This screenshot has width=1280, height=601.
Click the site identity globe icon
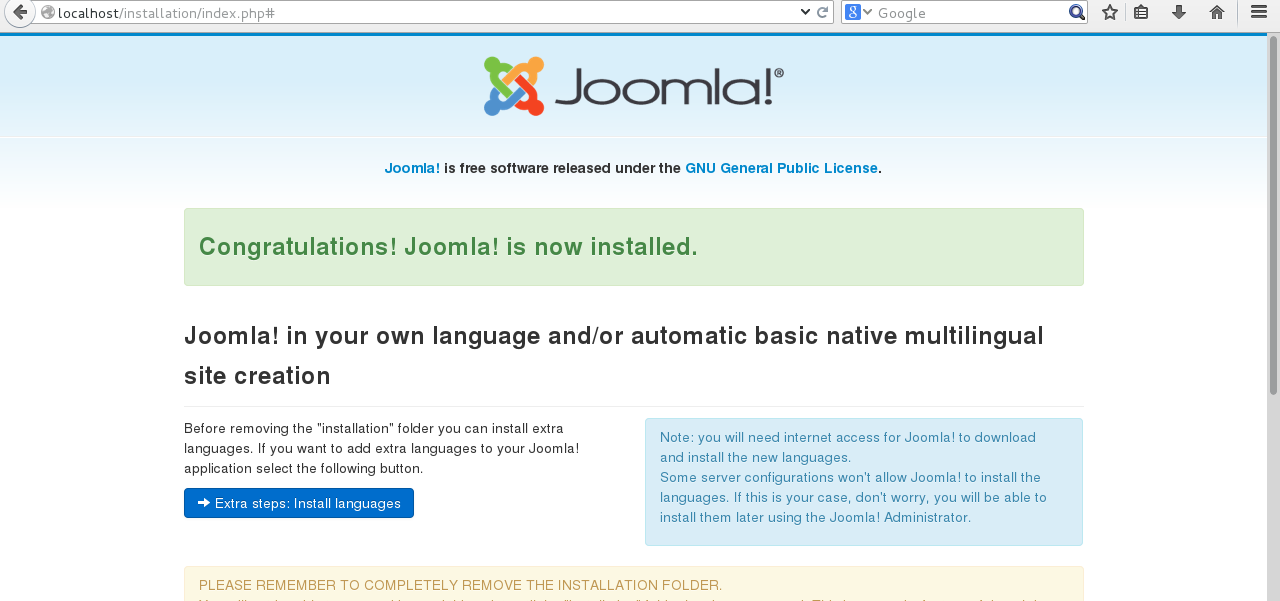tap(47, 13)
